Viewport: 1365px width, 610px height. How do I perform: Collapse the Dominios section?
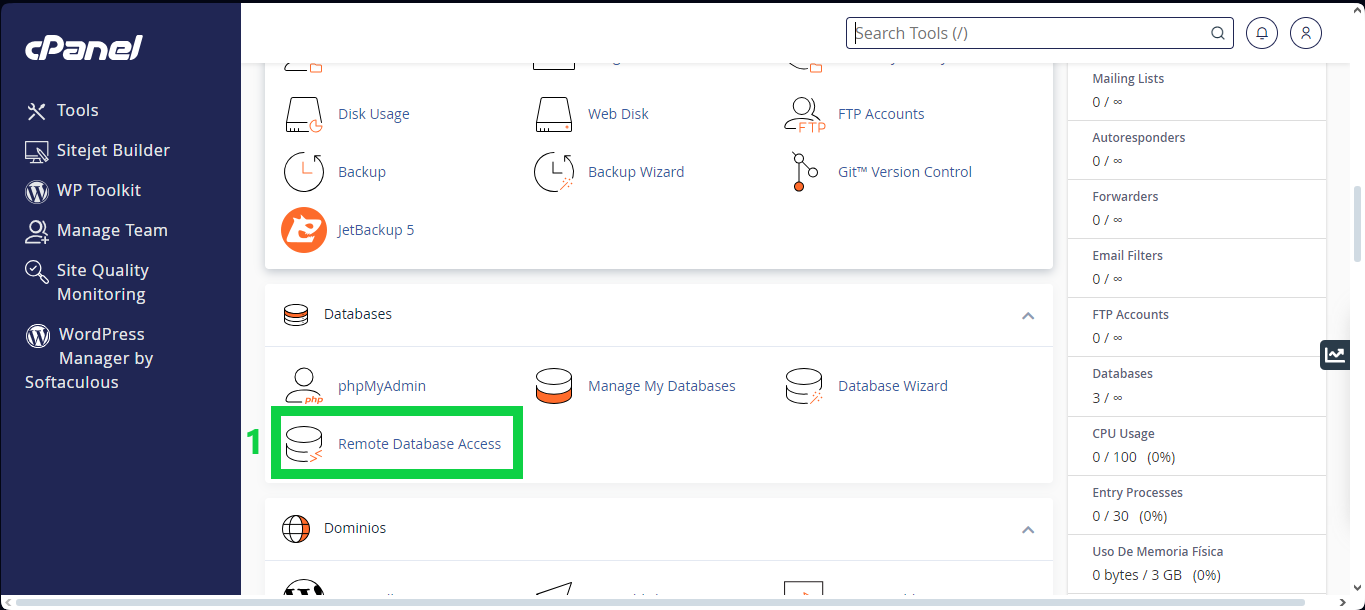(1028, 529)
